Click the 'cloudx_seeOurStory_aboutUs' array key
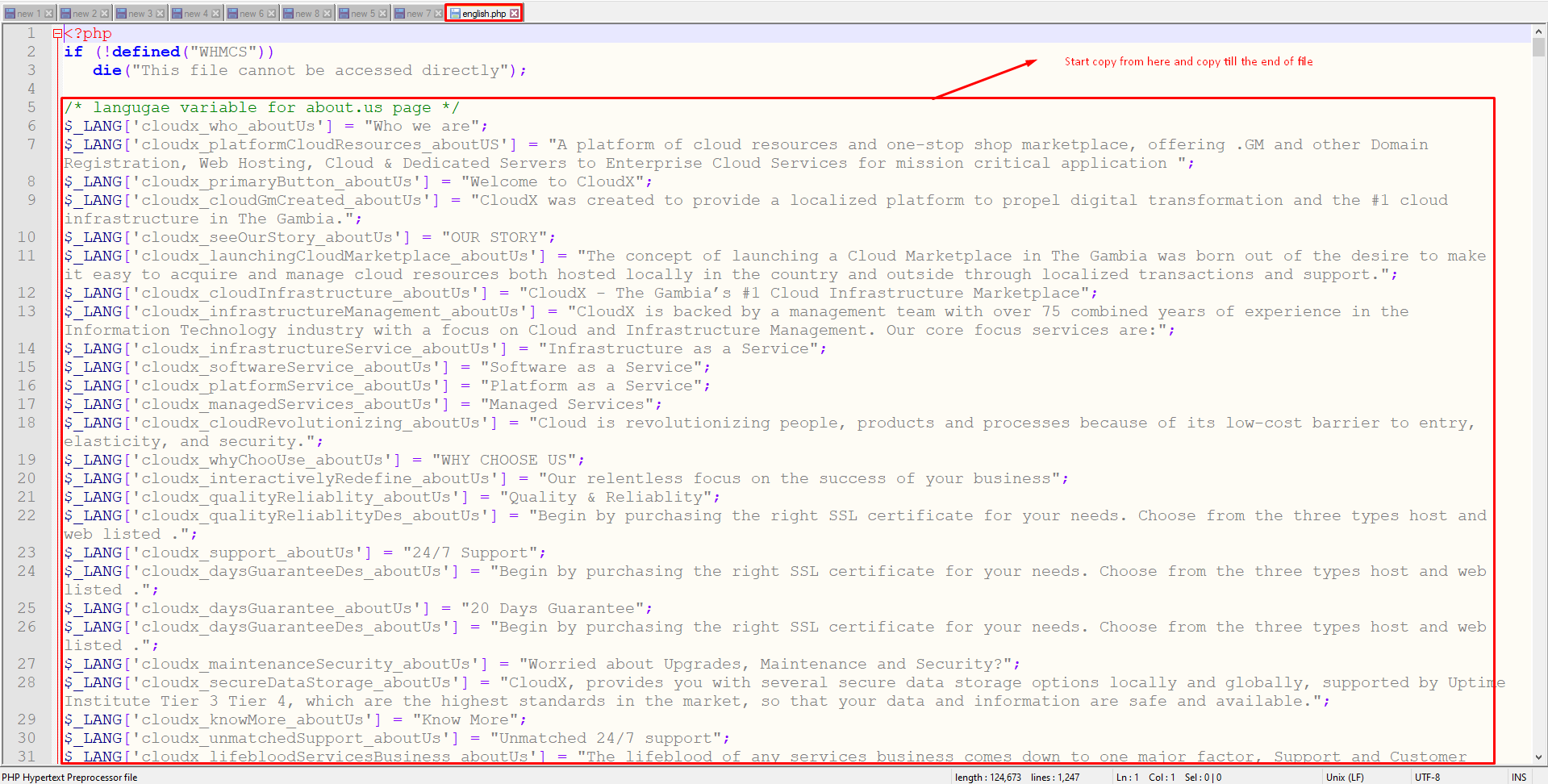1548x784 pixels. pos(267,237)
